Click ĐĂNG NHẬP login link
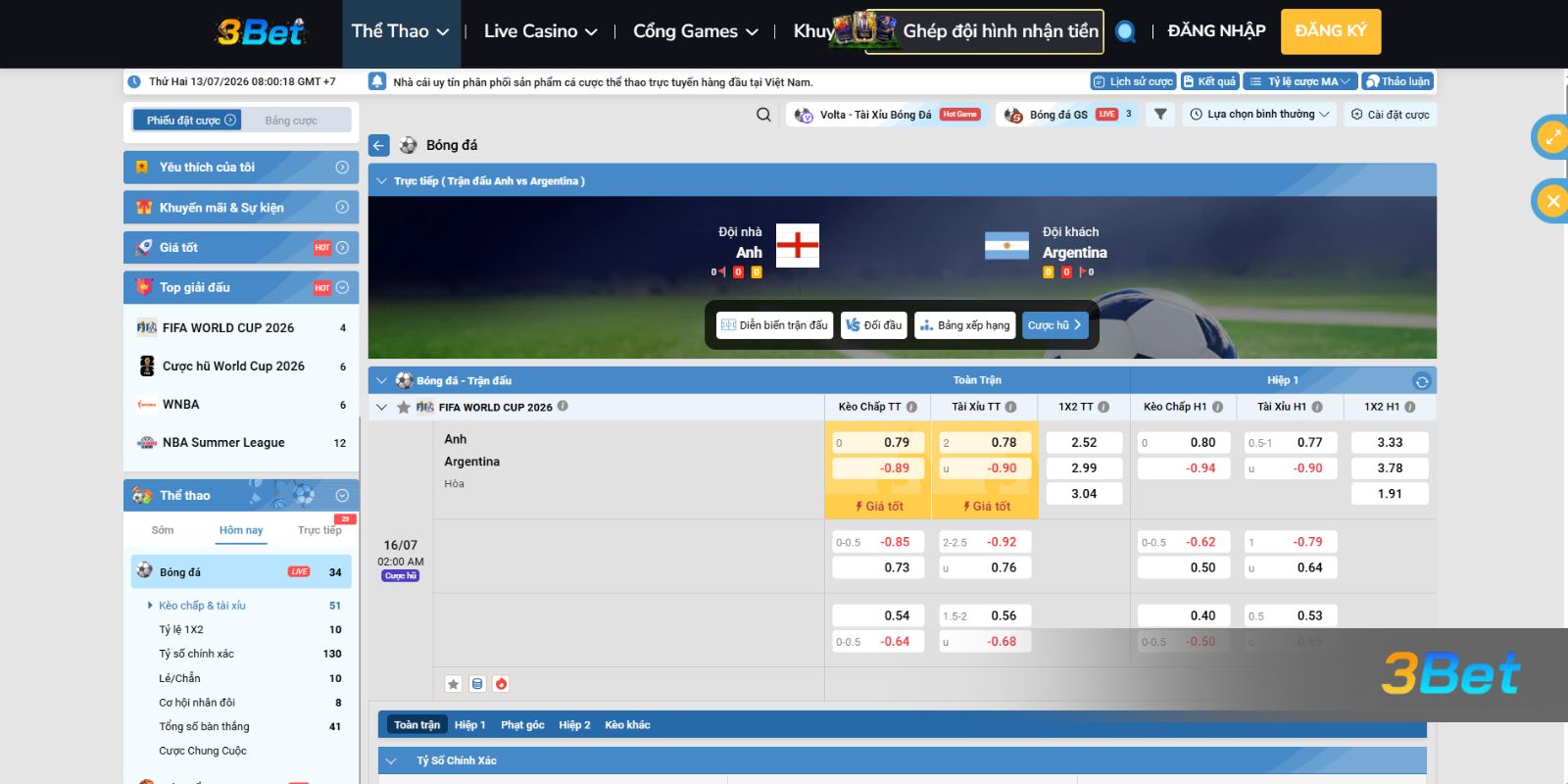This screenshot has width=1568, height=784. pos(1216,31)
